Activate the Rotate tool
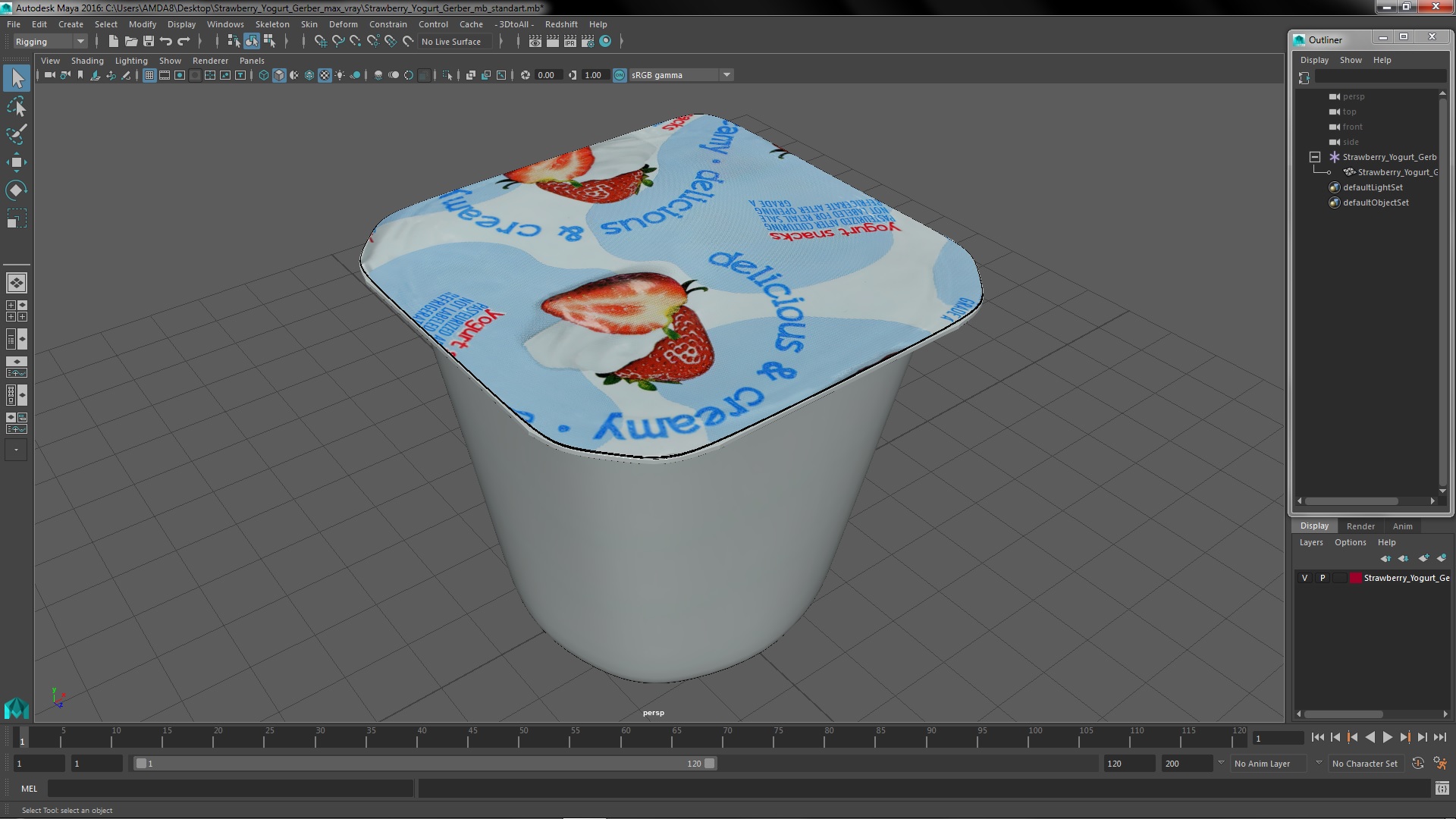 tap(17, 190)
